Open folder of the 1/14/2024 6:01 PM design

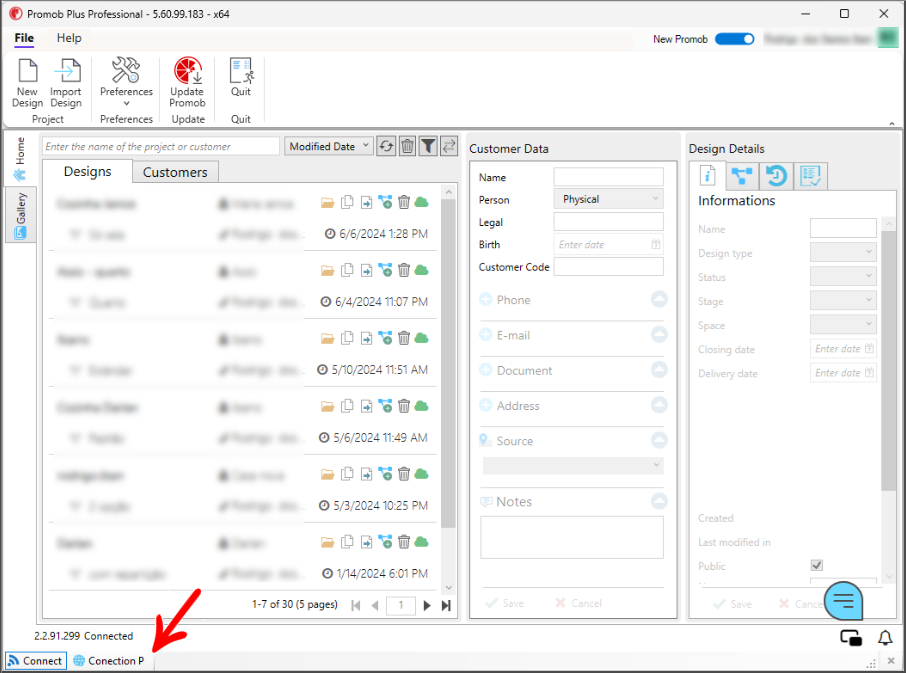tap(328, 542)
